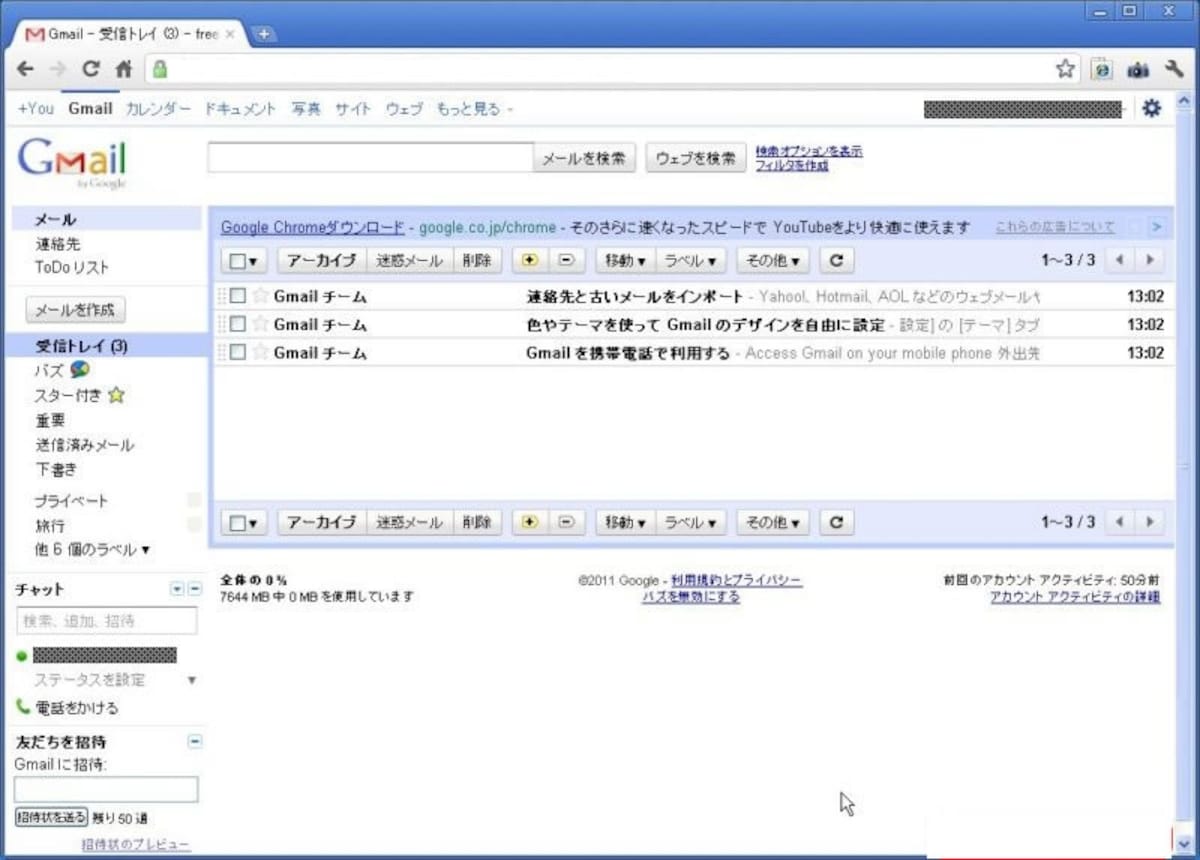Open the その他 dropdown in bottom toolbar
Screen dimensions: 1200x860
coord(773,522)
